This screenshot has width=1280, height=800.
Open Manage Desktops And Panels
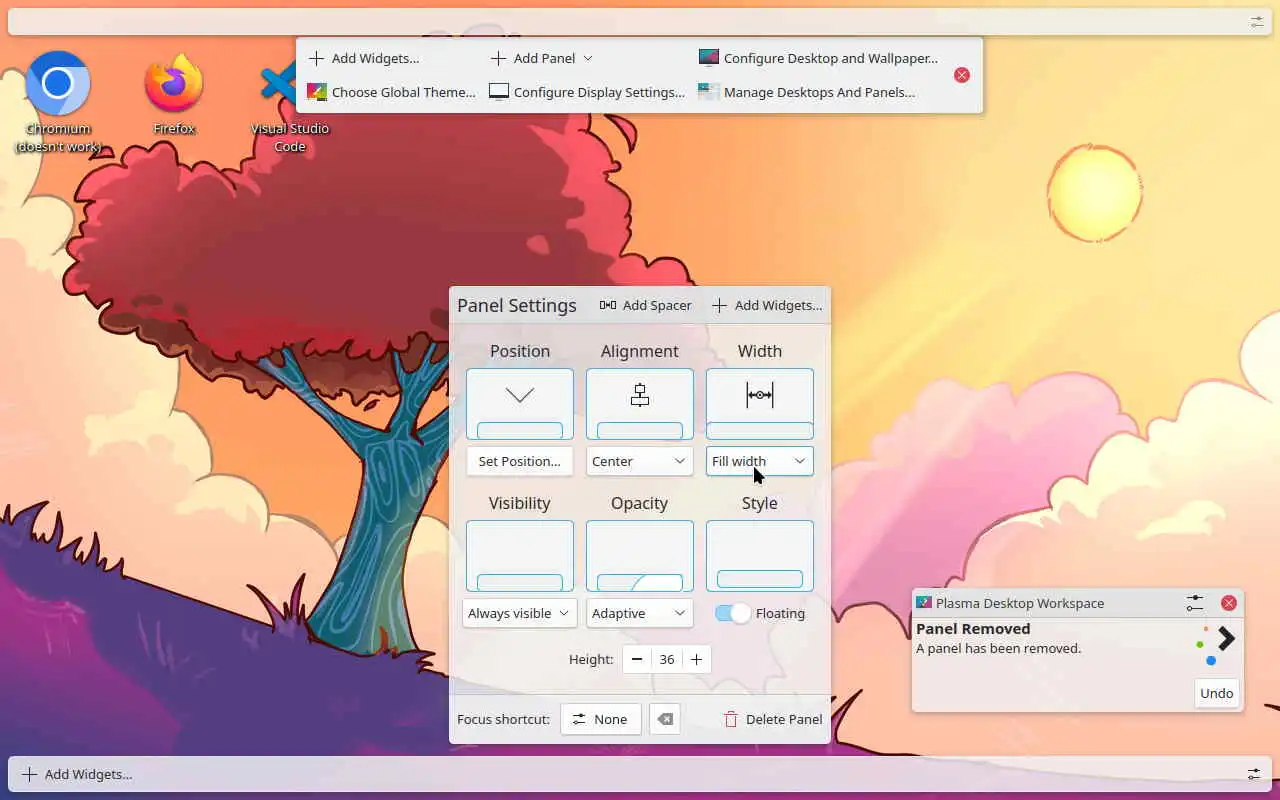tap(807, 92)
